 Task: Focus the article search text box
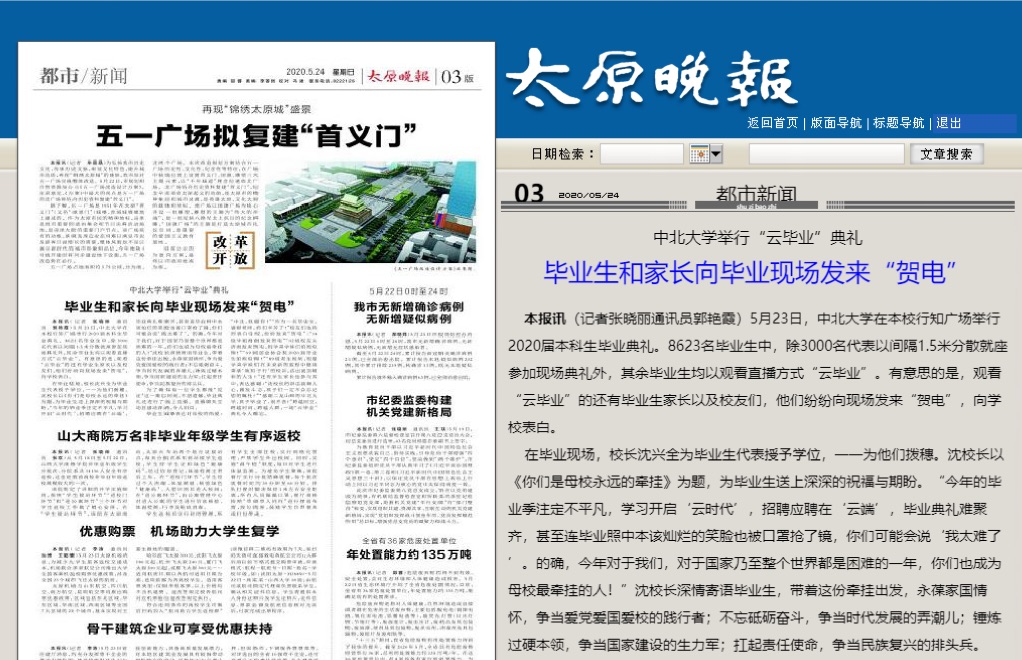click(826, 154)
